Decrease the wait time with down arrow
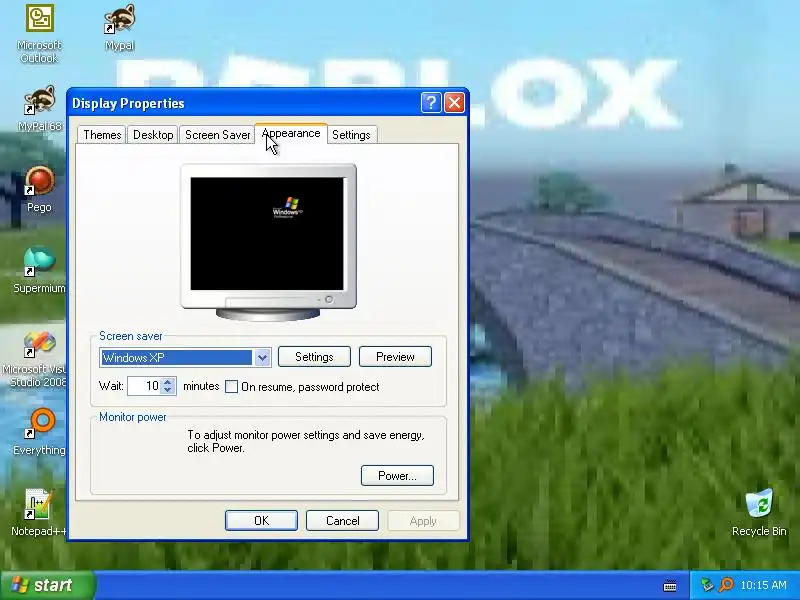 pyautogui.click(x=168, y=390)
